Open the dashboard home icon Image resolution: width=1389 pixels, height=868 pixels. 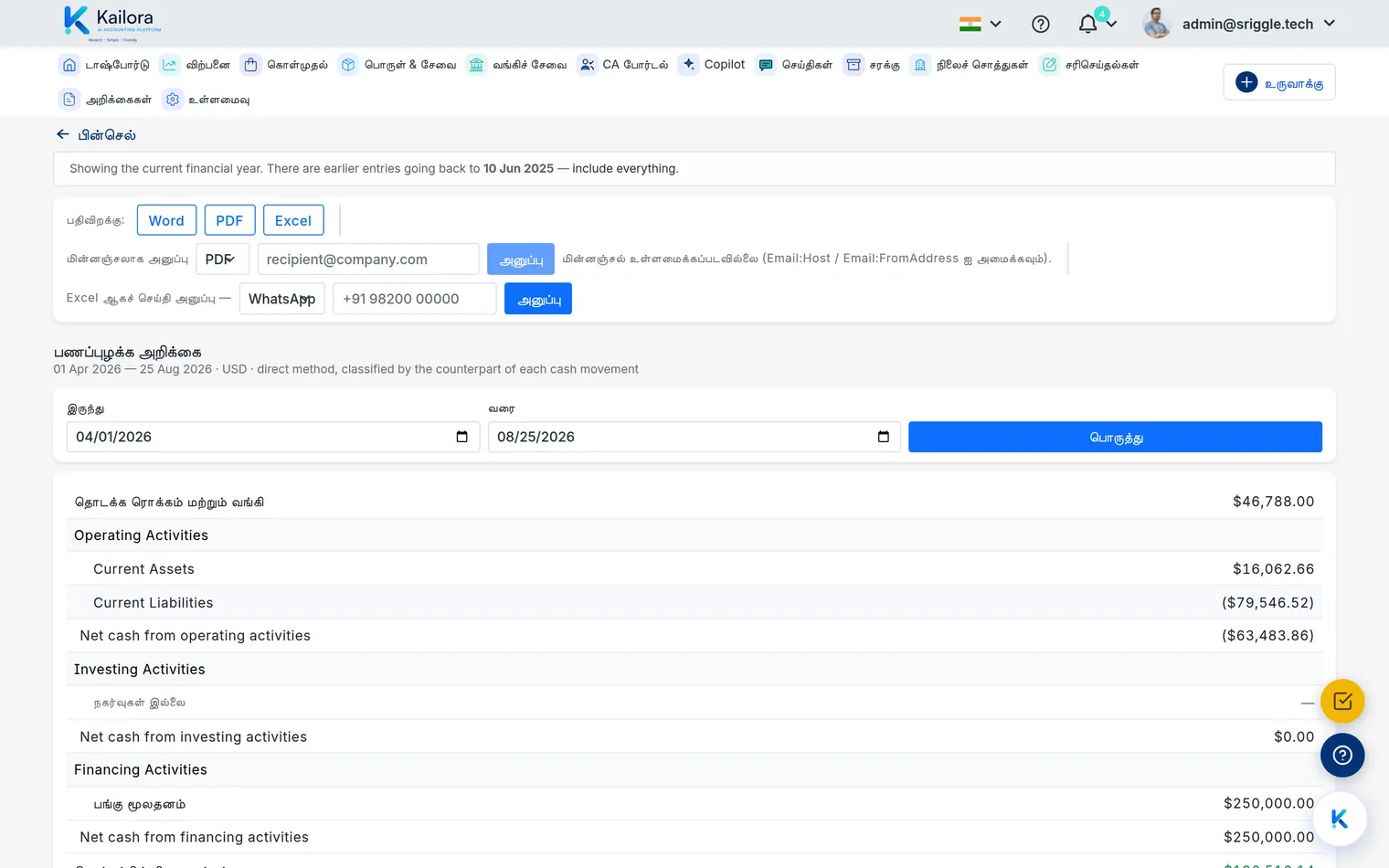click(69, 65)
